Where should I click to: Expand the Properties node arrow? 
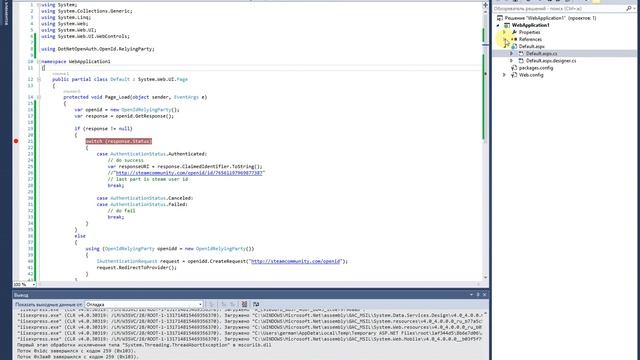pyautogui.click(x=504, y=32)
